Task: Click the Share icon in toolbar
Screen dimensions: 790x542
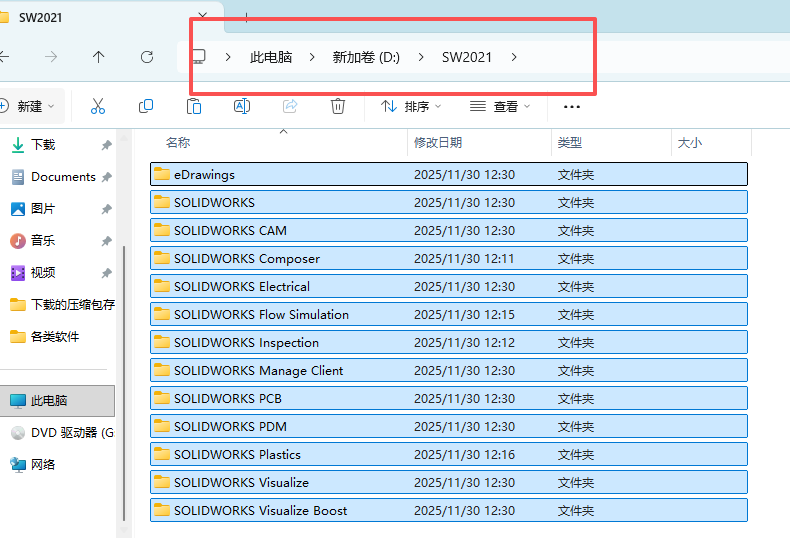Action: (x=290, y=106)
